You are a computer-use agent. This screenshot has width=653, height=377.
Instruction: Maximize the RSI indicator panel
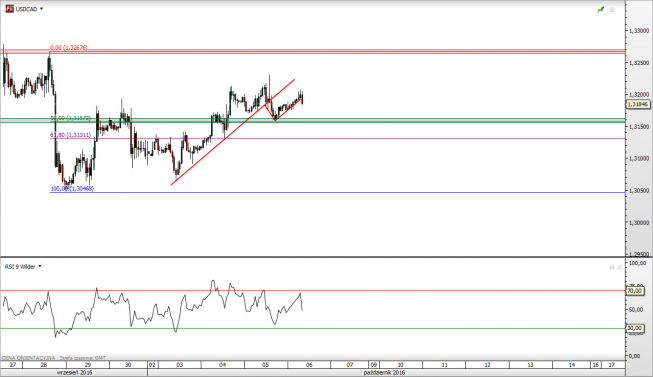pyautogui.click(x=612, y=267)
